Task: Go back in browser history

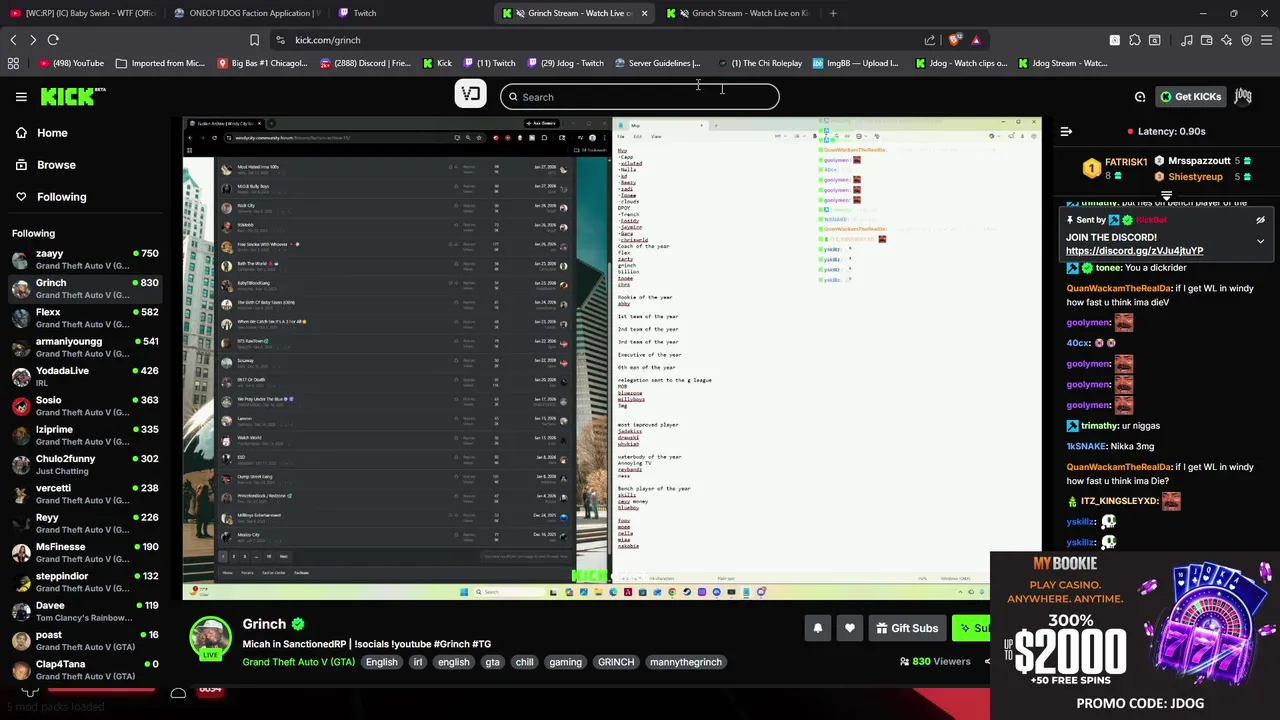Action: click(x=13, y=40)
